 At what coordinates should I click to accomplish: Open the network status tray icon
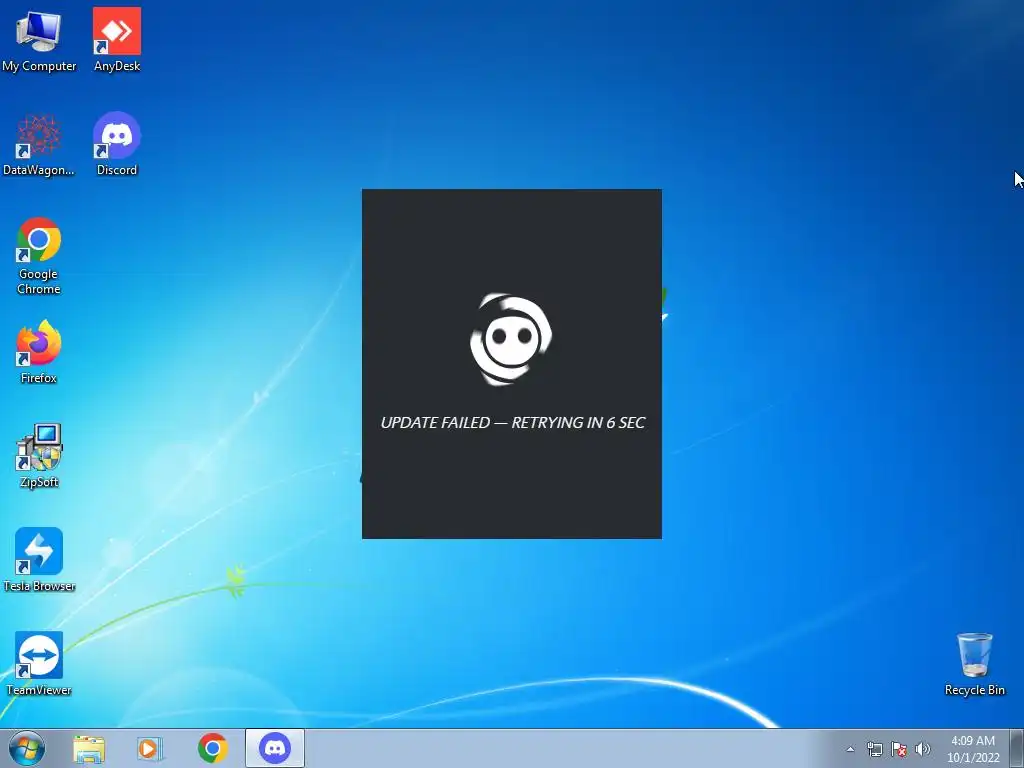coord(874,749)
